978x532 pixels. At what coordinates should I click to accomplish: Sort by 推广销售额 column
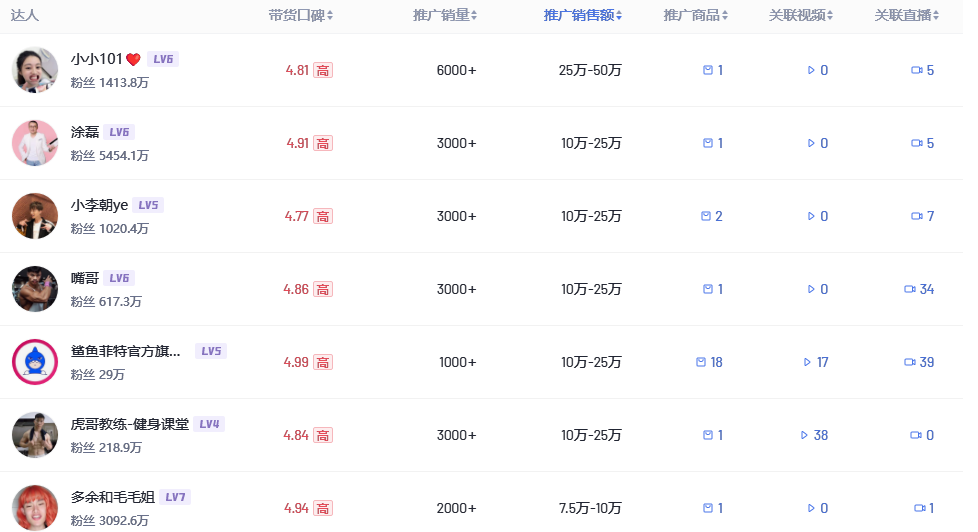click(583, 16)
